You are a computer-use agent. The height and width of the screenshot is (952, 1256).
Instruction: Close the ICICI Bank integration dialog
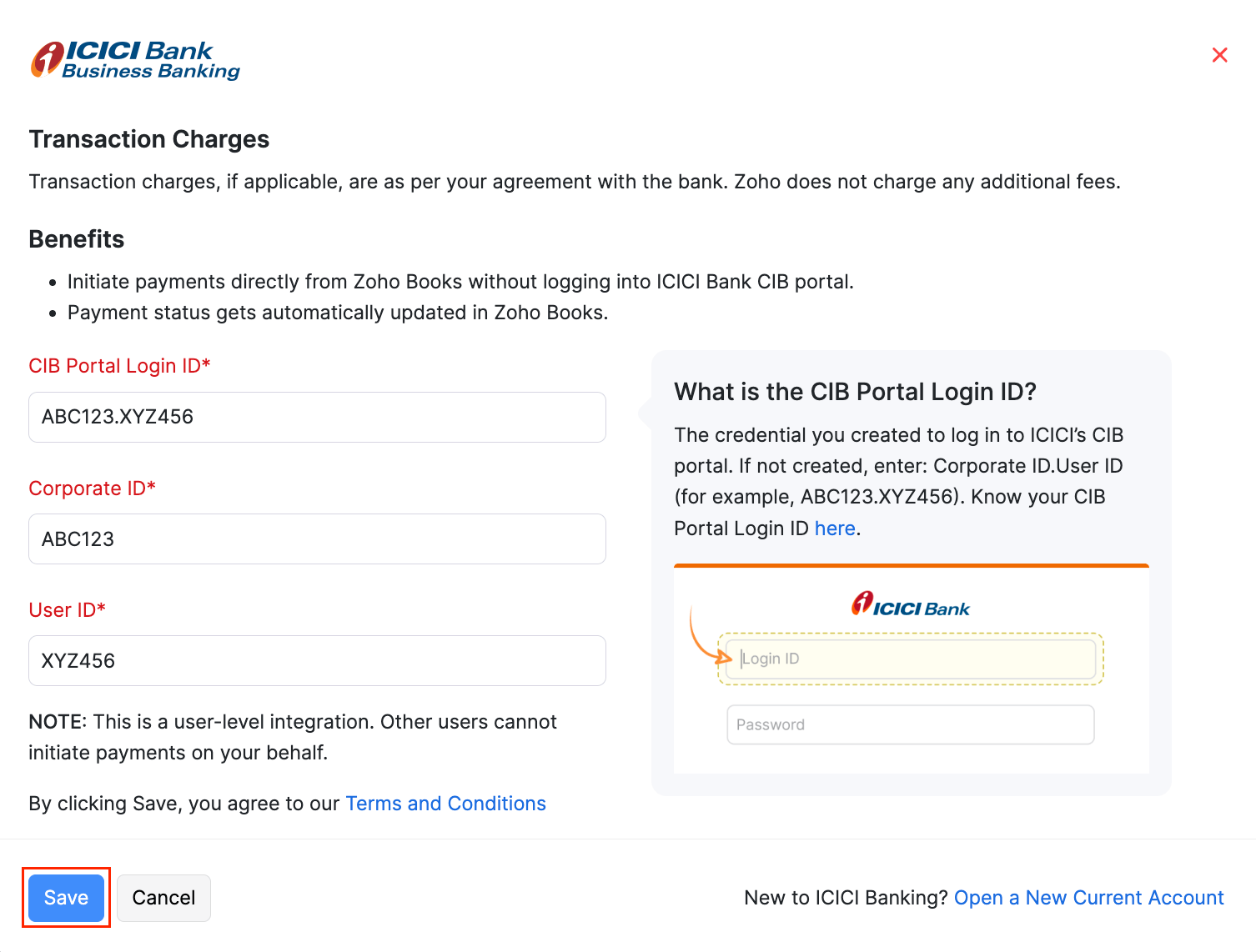1219,55
